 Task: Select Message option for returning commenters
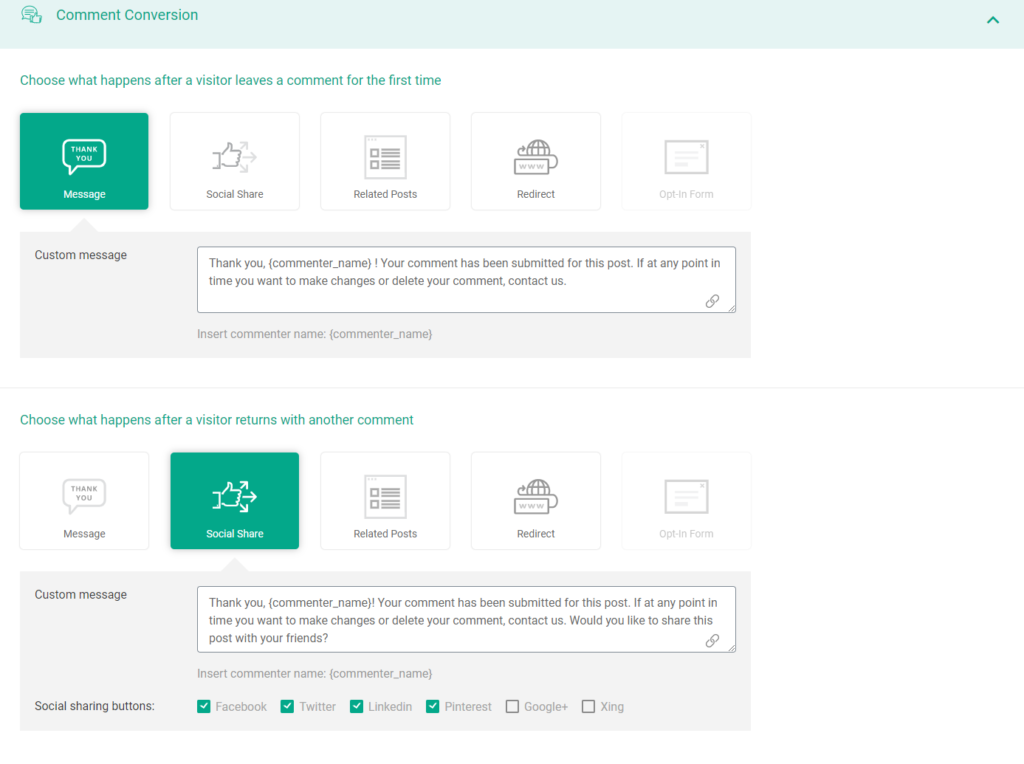(84, 500)
